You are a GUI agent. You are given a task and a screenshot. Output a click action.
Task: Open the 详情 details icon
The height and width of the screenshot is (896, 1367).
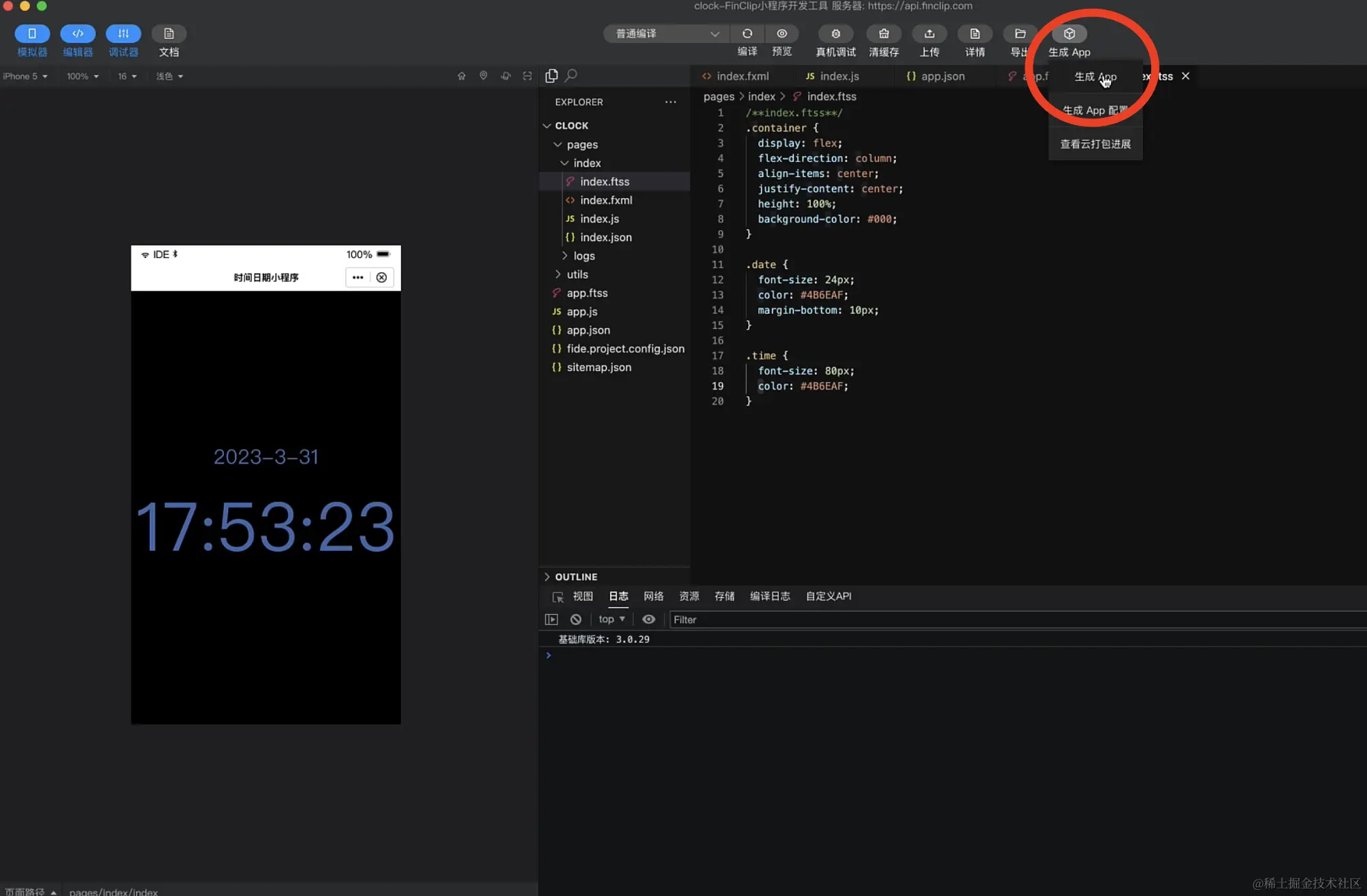(x=974, y=34)
